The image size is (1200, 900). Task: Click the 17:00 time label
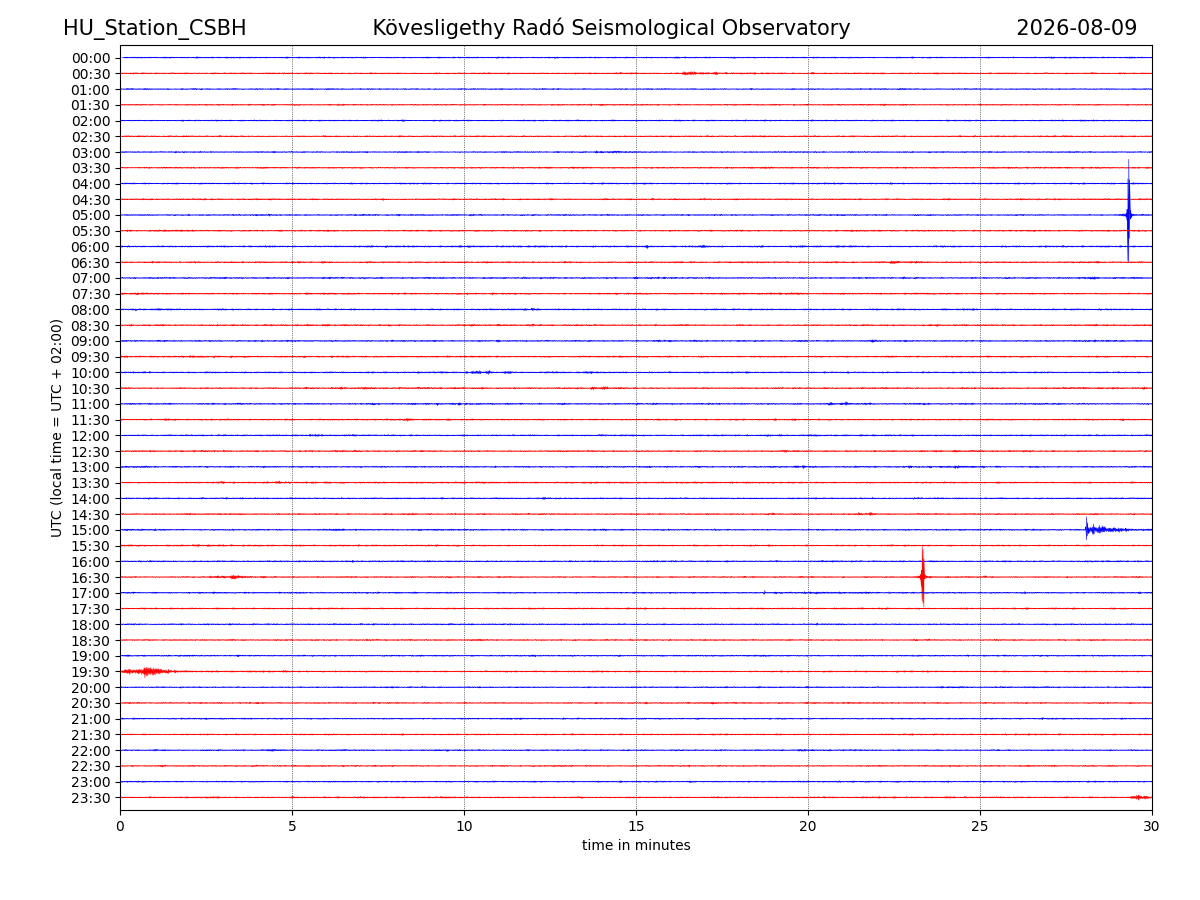91,594
